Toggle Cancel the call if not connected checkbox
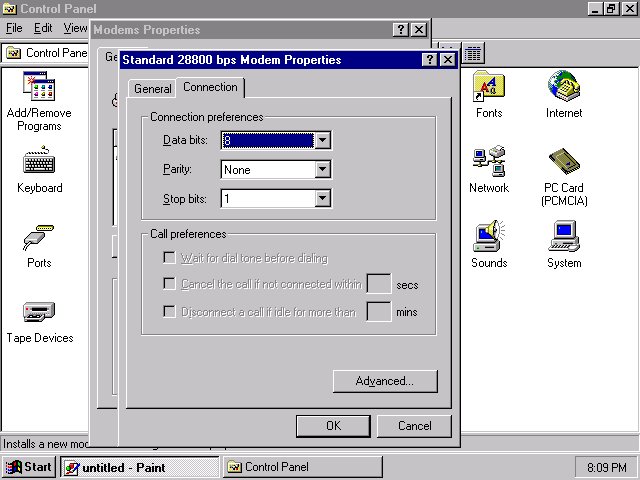The width and height of the screenshot is (640, 480). 169,284
